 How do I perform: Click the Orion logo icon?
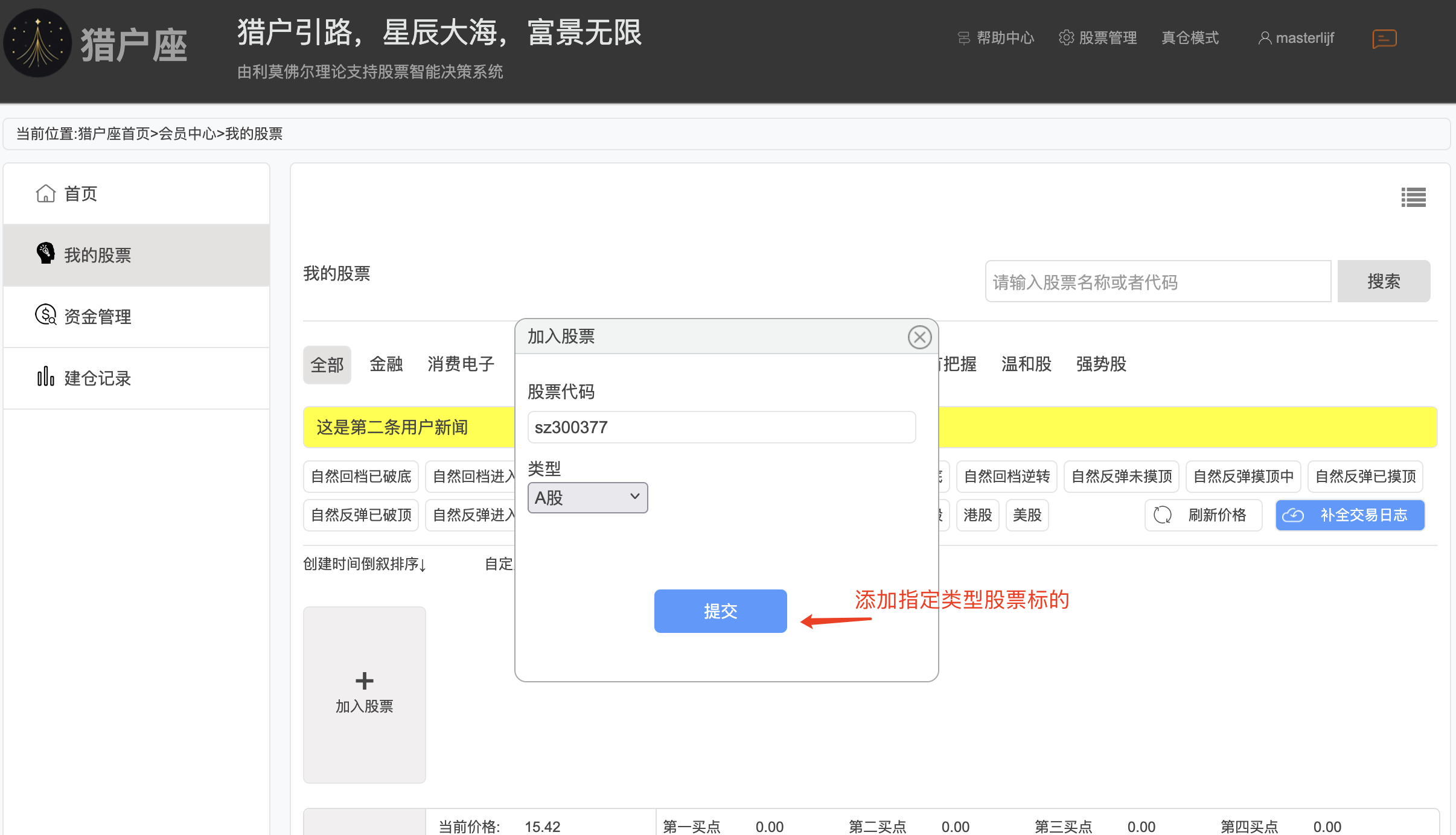pyautogui.click(x=37, y=43)
